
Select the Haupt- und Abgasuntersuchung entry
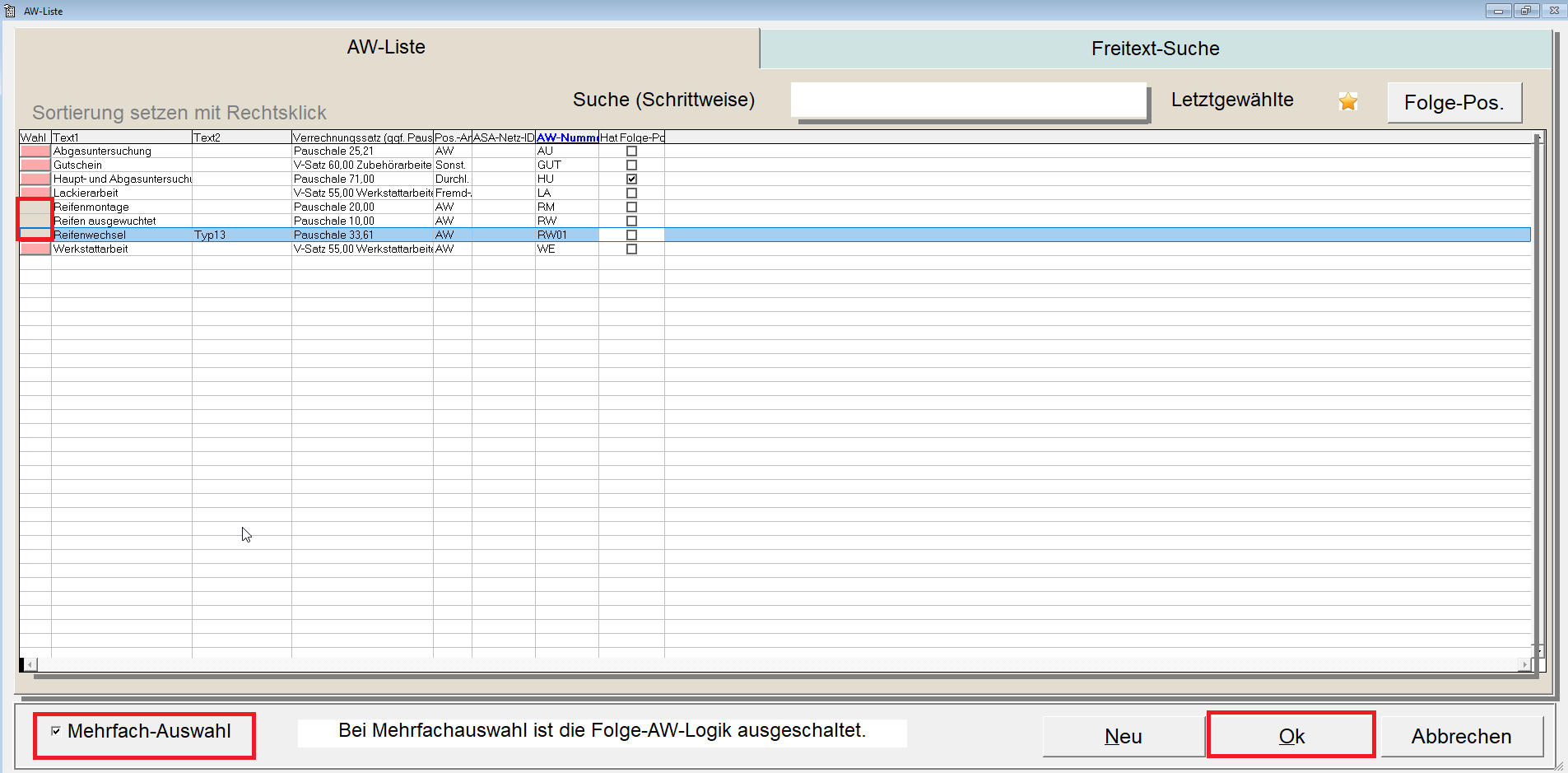click(122, 179)
